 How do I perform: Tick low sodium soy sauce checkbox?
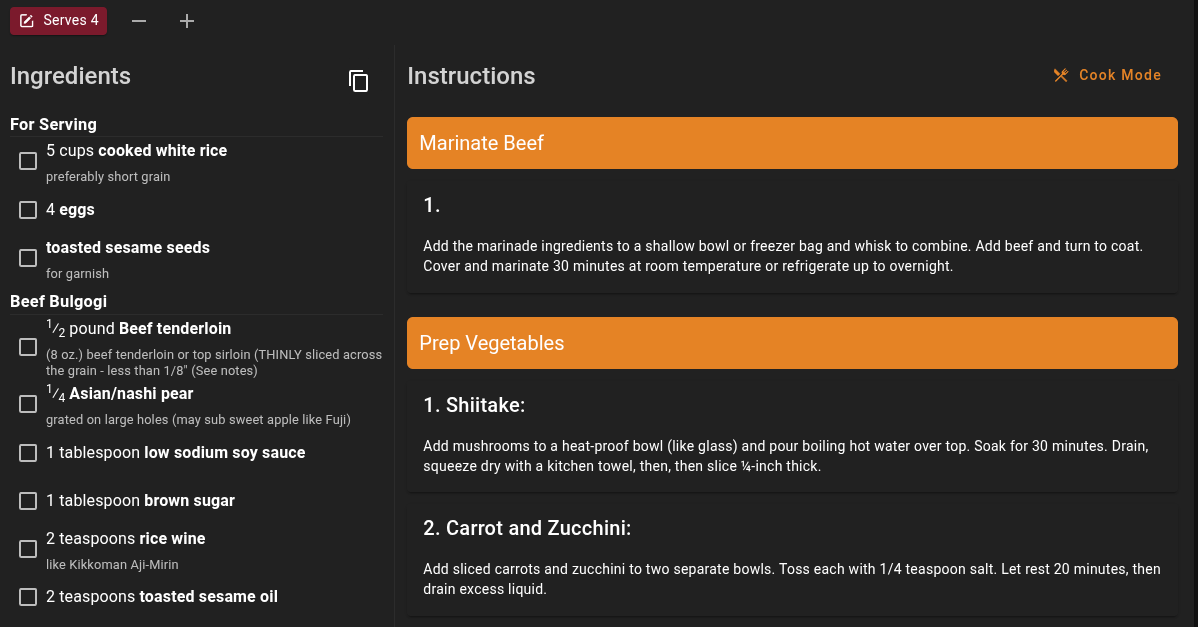28,453
